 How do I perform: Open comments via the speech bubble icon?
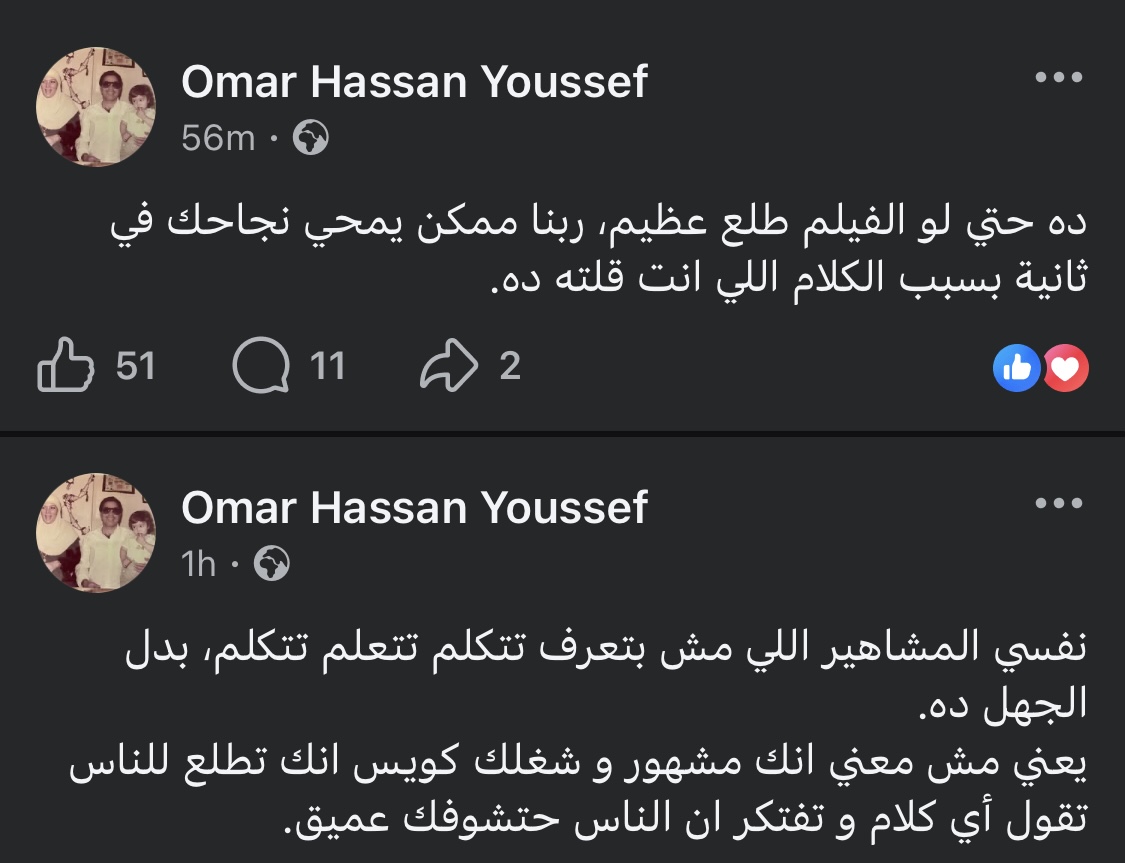click(260, 367)
